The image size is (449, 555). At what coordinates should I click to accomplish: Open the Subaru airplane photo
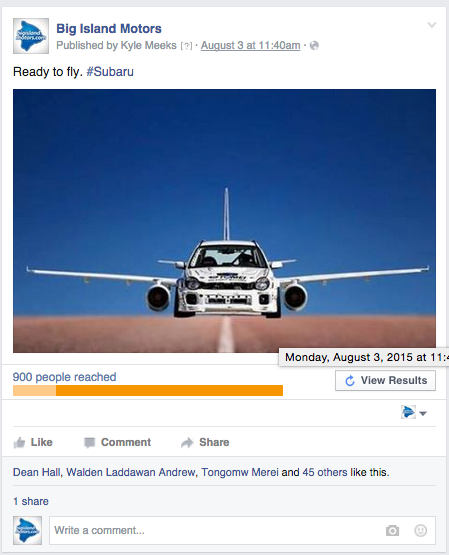point(224,221)
